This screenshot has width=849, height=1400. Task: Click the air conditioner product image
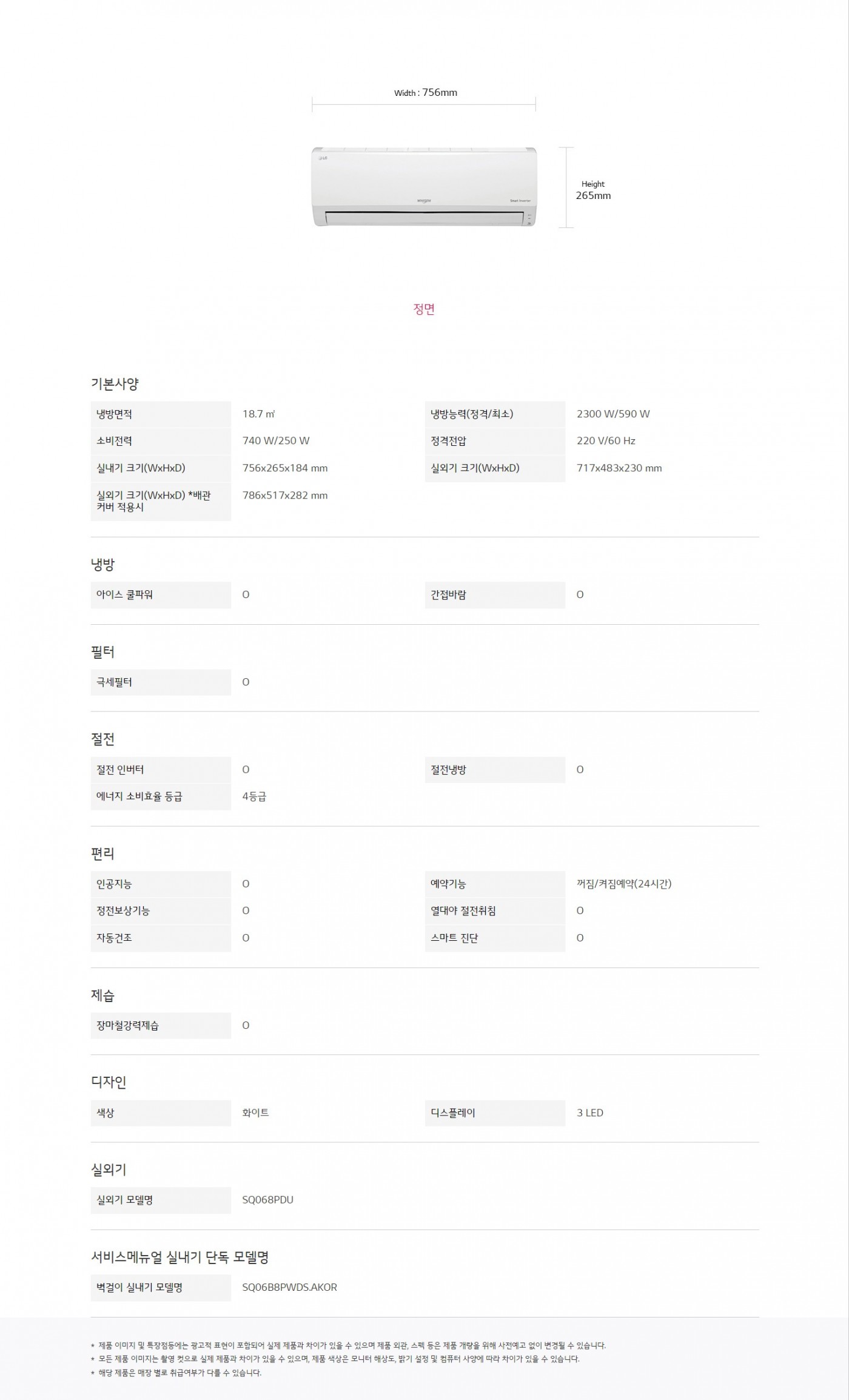coord(424,187)
